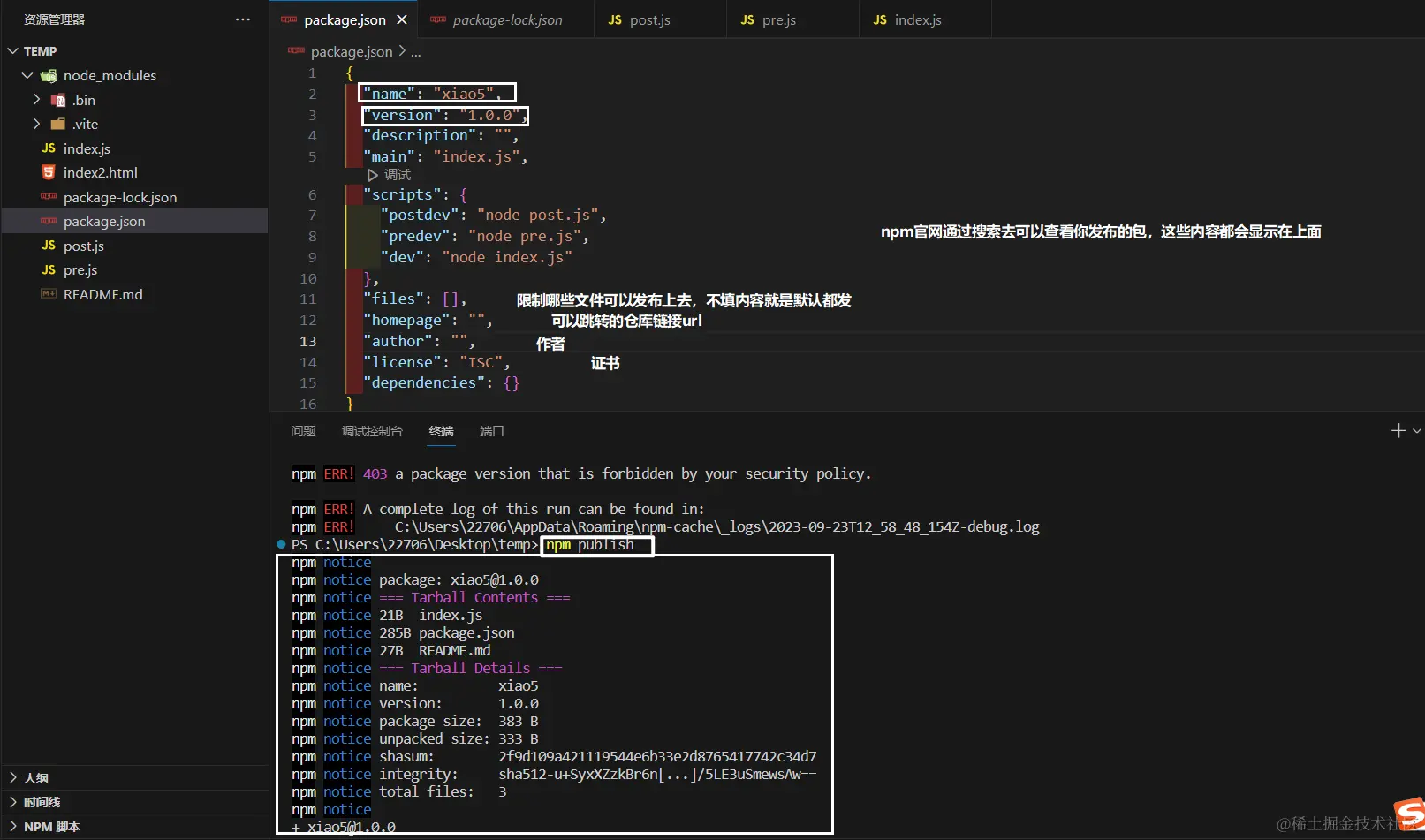Open the 问题 problems panel tab
1425x840 pixels.
(303, 431)
